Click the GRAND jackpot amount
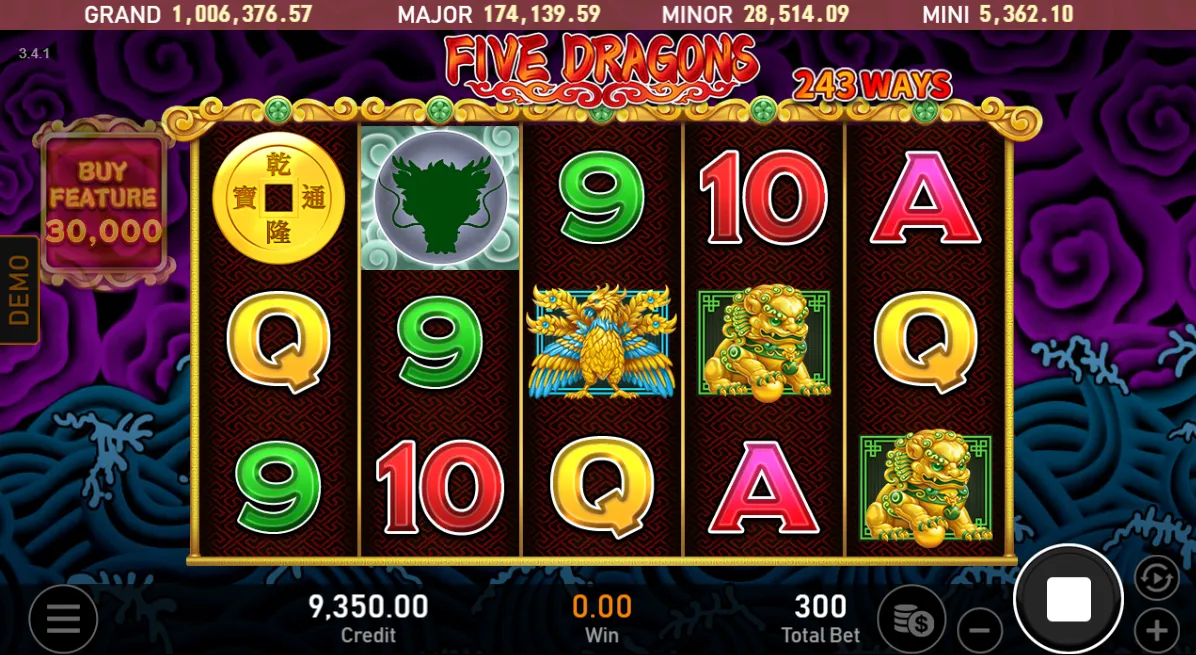 (243, 14)
